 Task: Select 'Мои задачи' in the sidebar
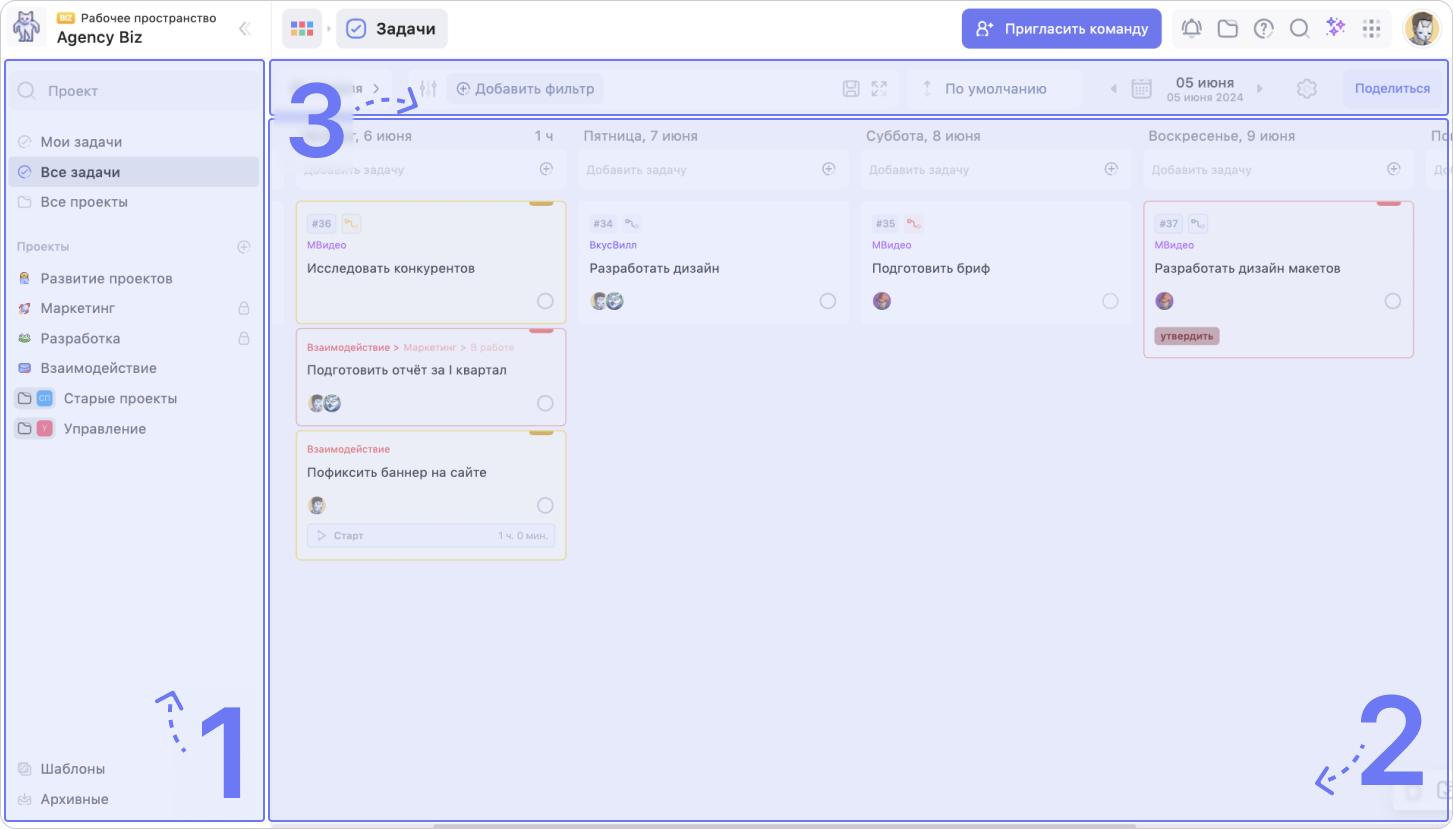81,142
